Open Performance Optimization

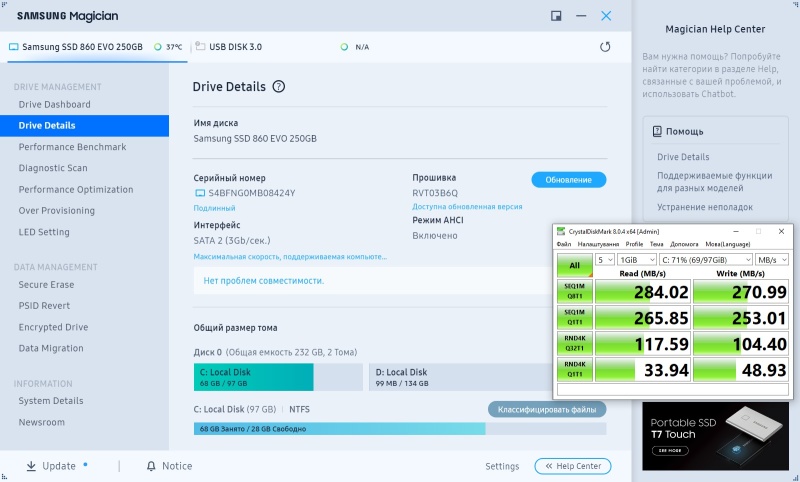76,190
